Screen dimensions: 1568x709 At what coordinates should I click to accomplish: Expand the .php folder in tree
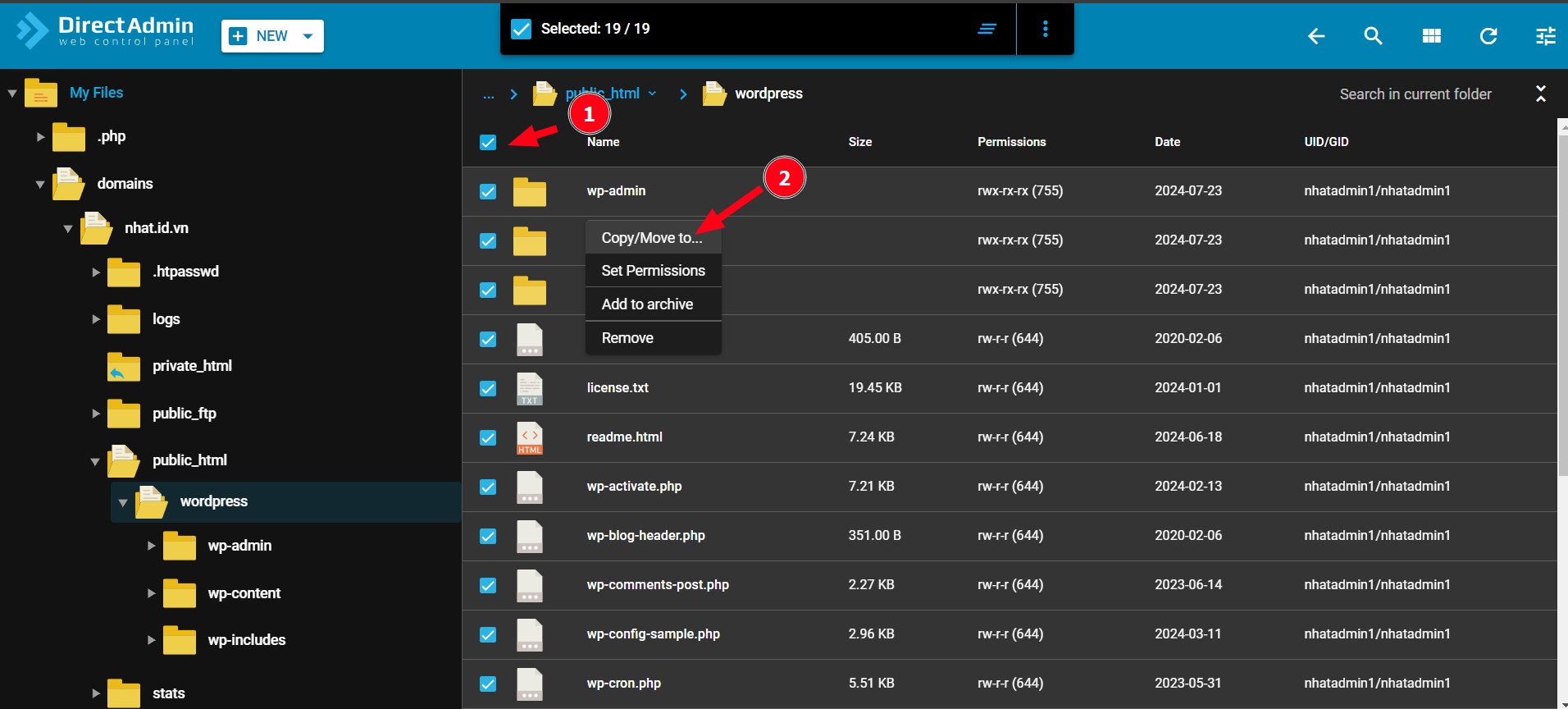(40, 137)
